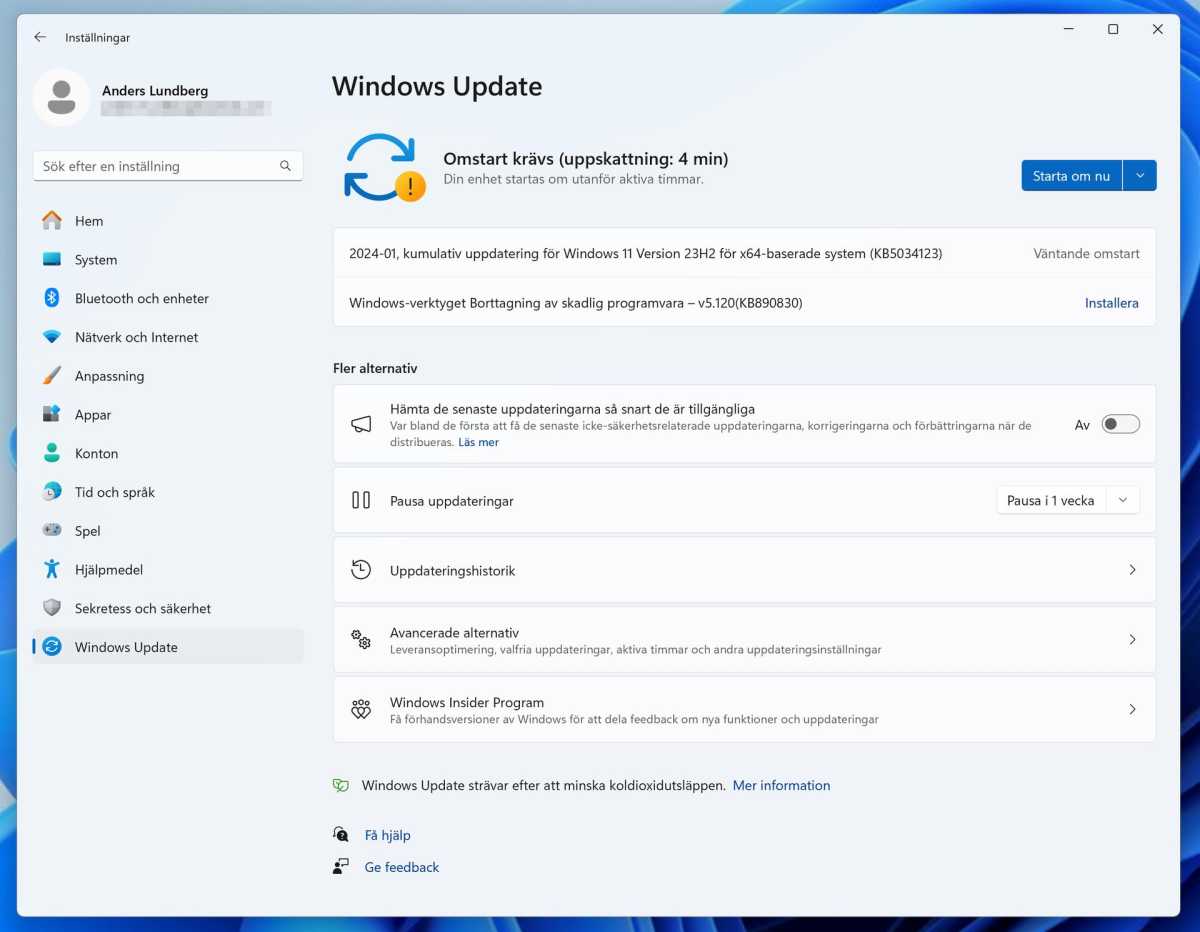Click the Nätverk och Internet wifi icon
Screen dimensions: 1200x932
[x=52, y=337]
